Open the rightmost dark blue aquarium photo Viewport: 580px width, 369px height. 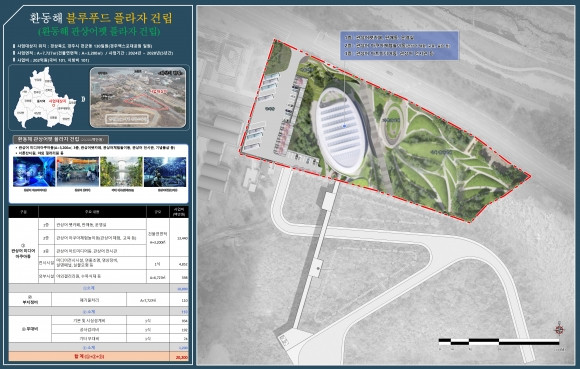pyautogui.click(x=165, y=172)
